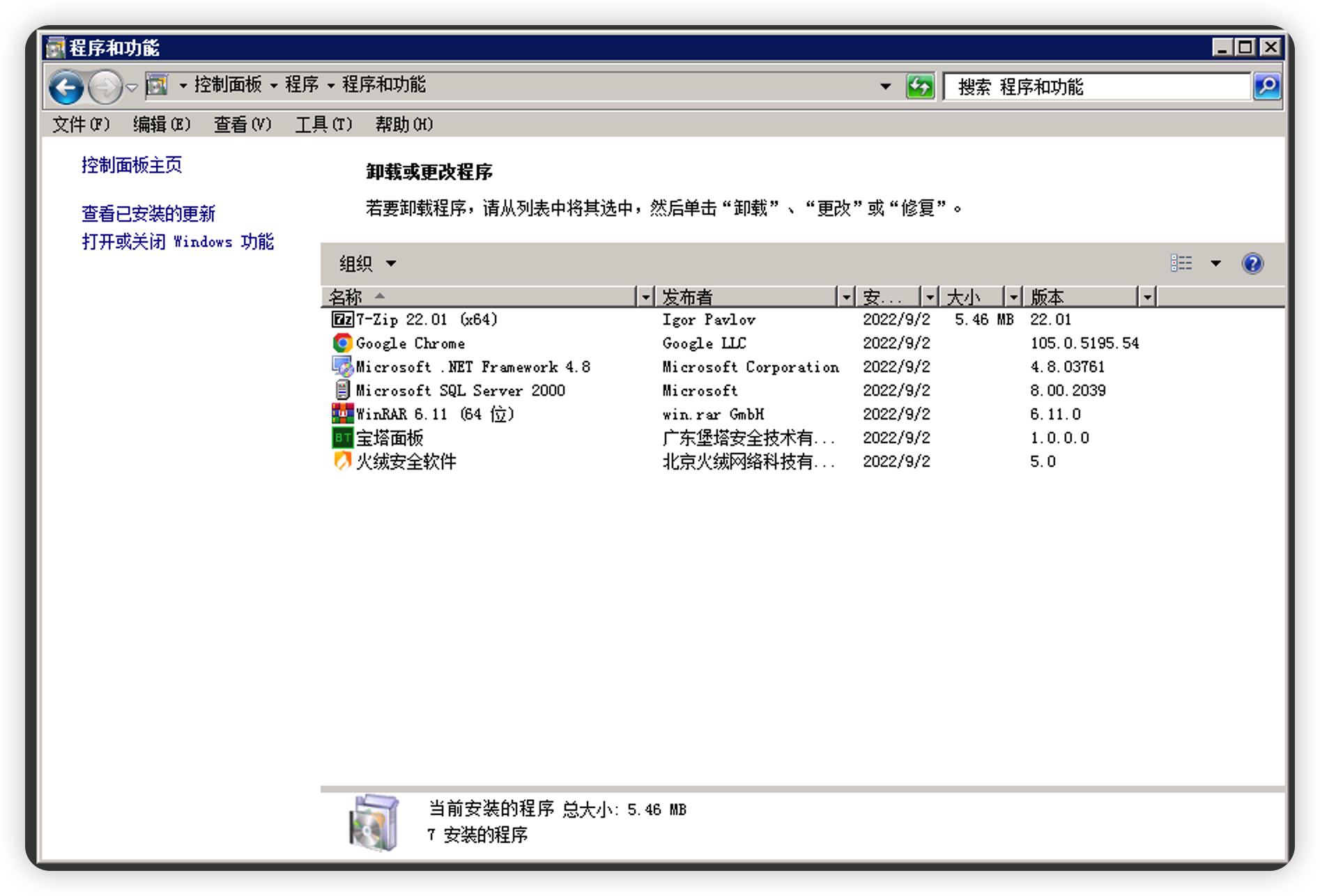Select Microsoft .NET Framework 4.8 entry

[x=473, y=366]
